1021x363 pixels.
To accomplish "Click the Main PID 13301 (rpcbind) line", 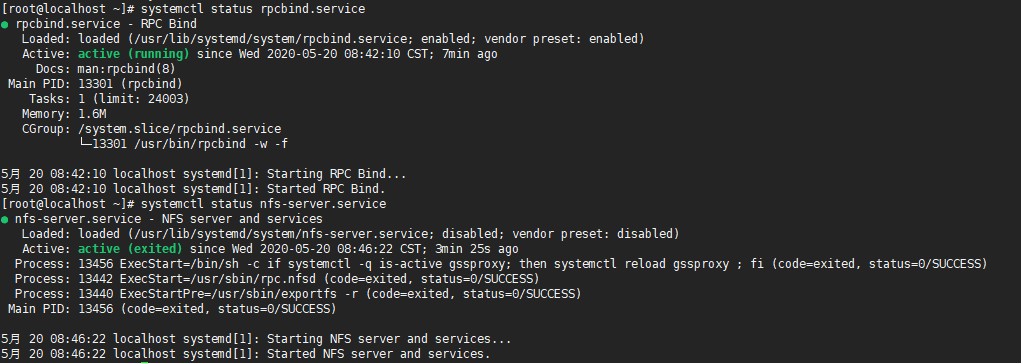I will 95,84.
